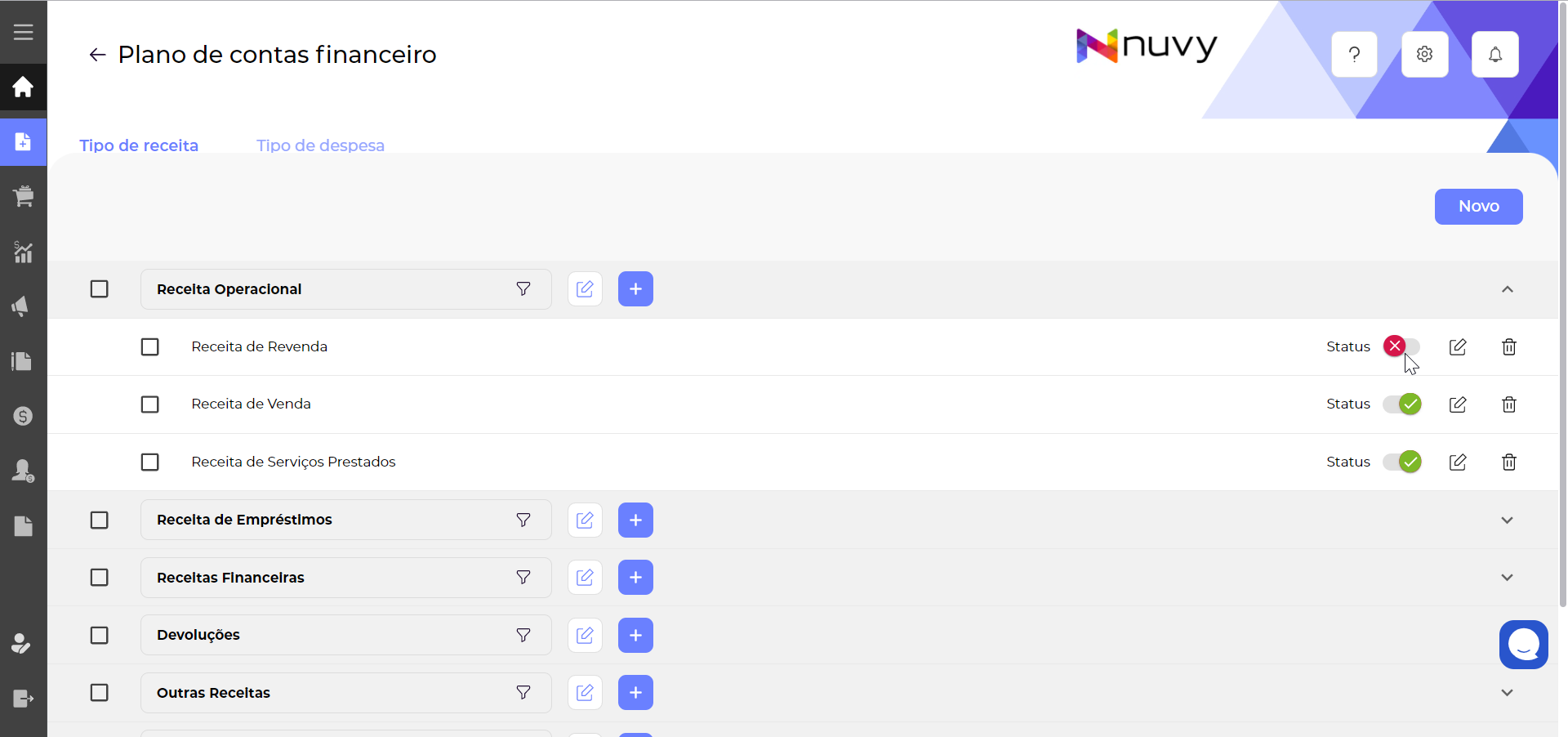Open the filter icon on Devoluções
The width and height of the screenshot is (1568, 737).
523,635
